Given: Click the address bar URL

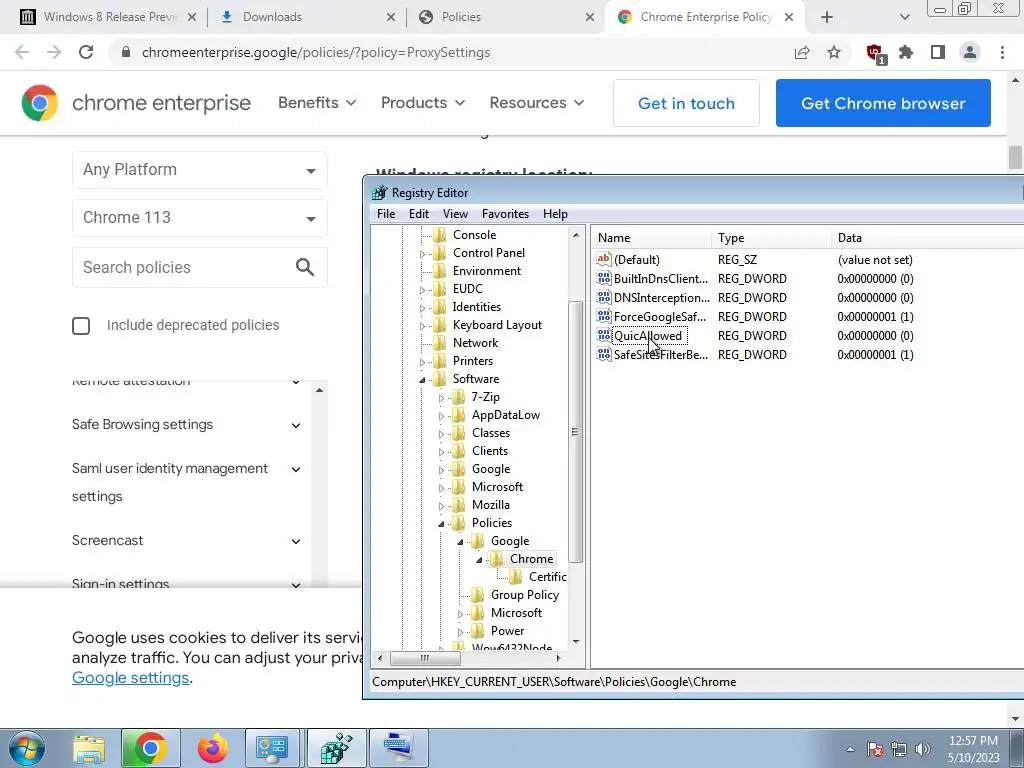Looking at the screenshot, I should point(316,52).
